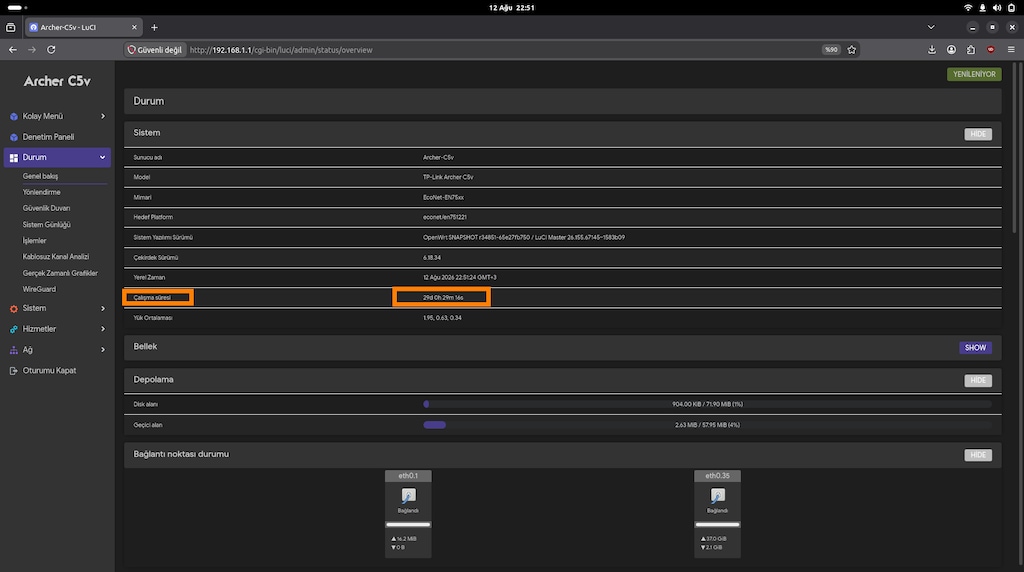Image resolution: width=1024 pixels, height=572 pixels.
Task: Click the YENİLENİYOR refresh indicator button
Action: (974, 74)
